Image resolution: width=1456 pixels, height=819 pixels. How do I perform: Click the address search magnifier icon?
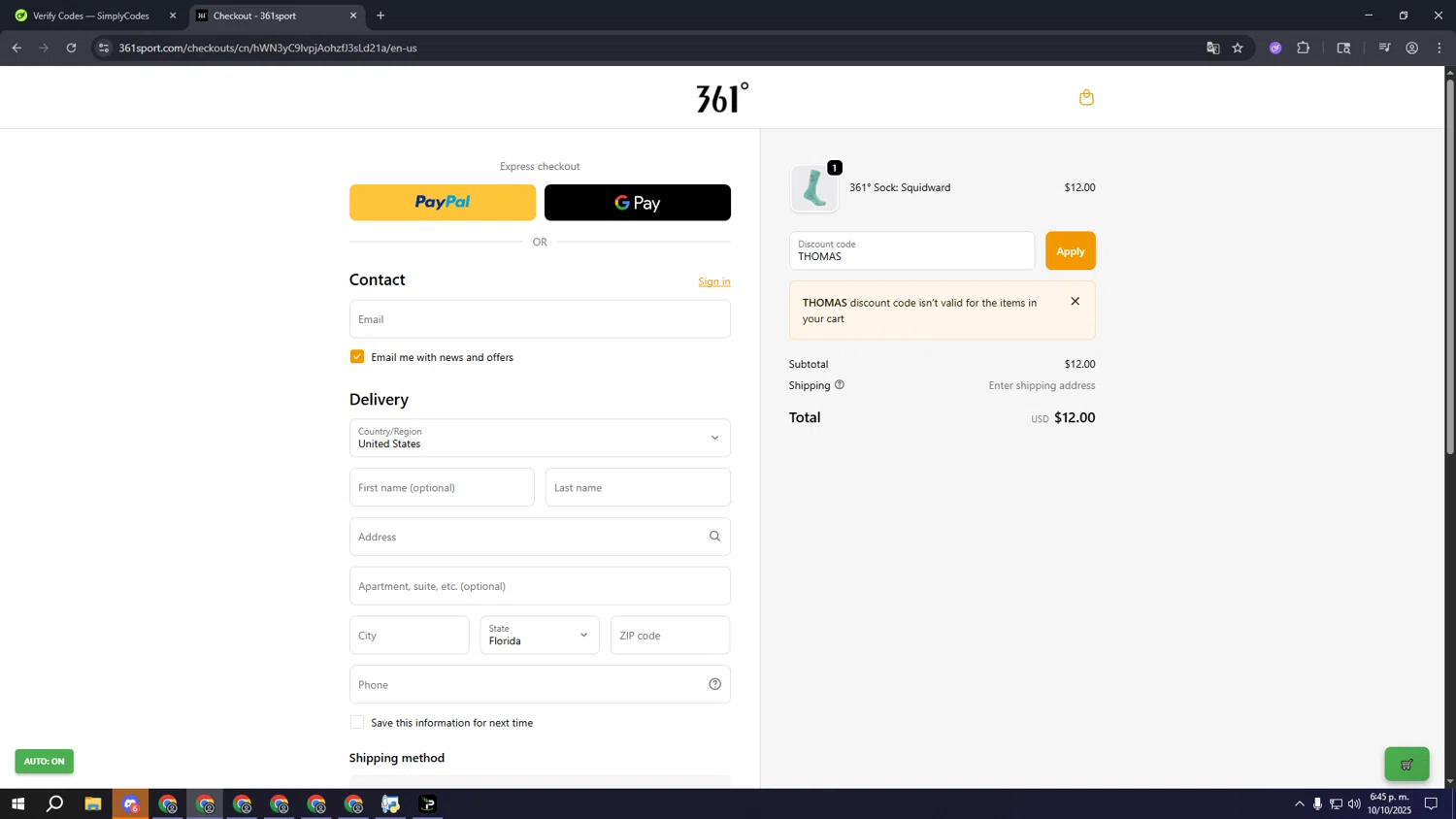pos(714,537)
